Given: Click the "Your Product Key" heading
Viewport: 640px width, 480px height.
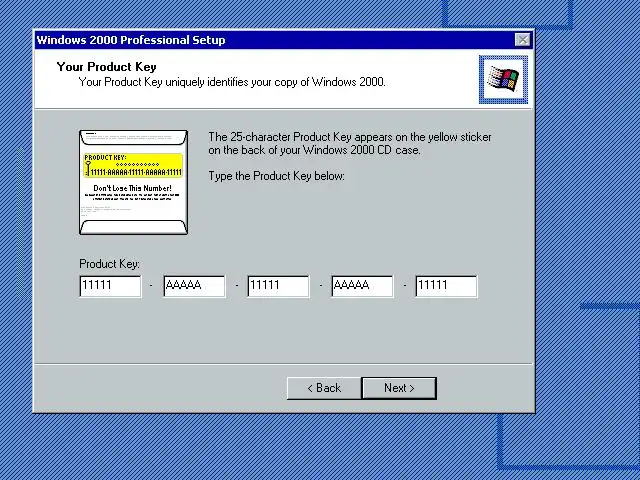Looking at the screenshot, I should 107,67.
